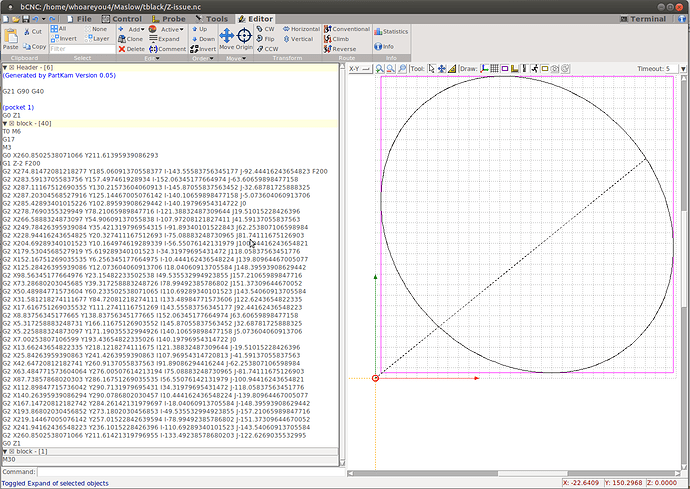Create a new file with the toolbar icon
Image resolution: width=690 pixels, height=489 pixels.
(x=6, y=19)
